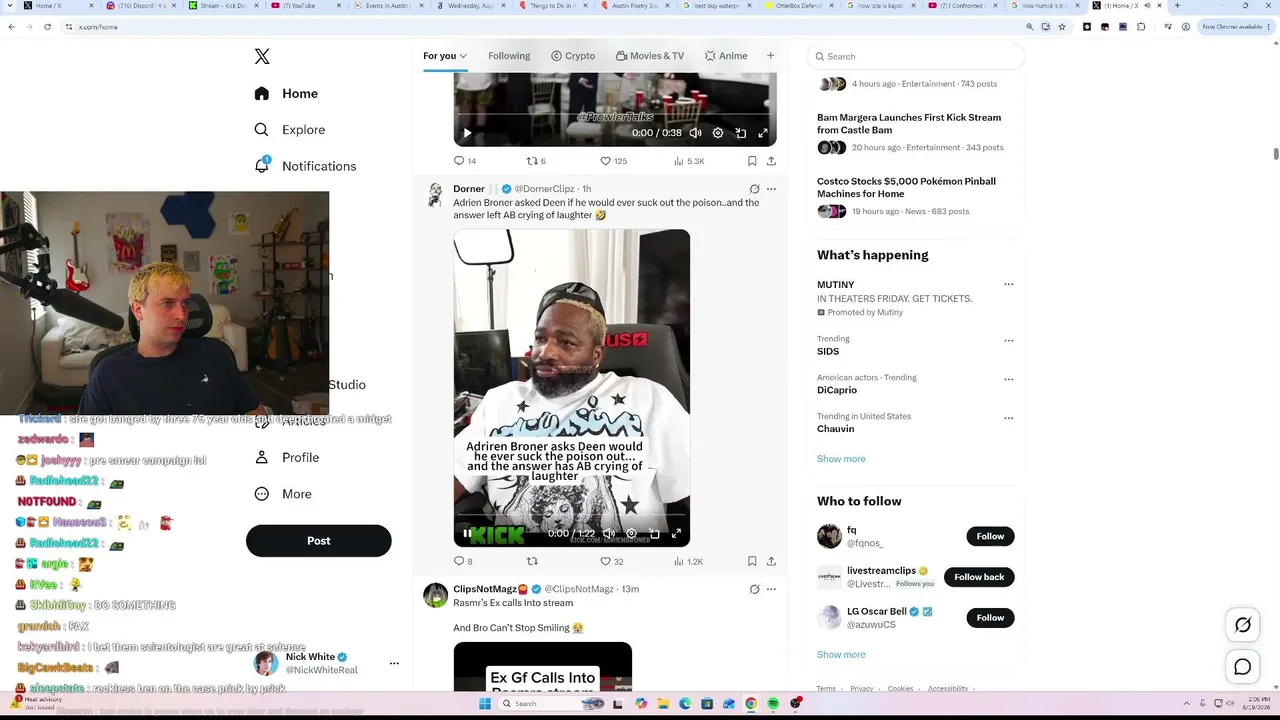
Task: Go to Profile in the sidebar
Action: coord(286,457)
